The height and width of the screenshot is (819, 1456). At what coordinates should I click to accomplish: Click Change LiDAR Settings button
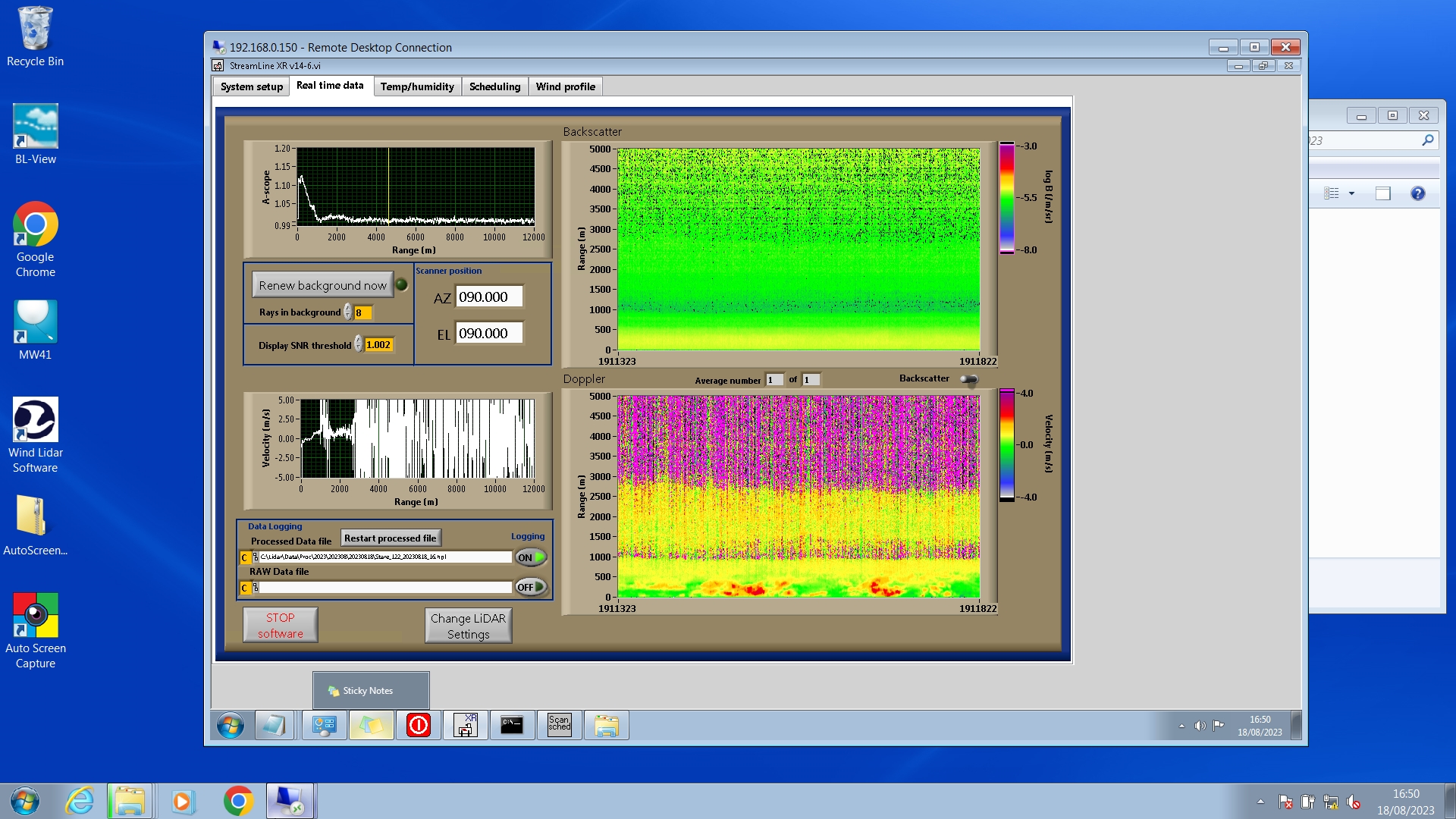468,626
